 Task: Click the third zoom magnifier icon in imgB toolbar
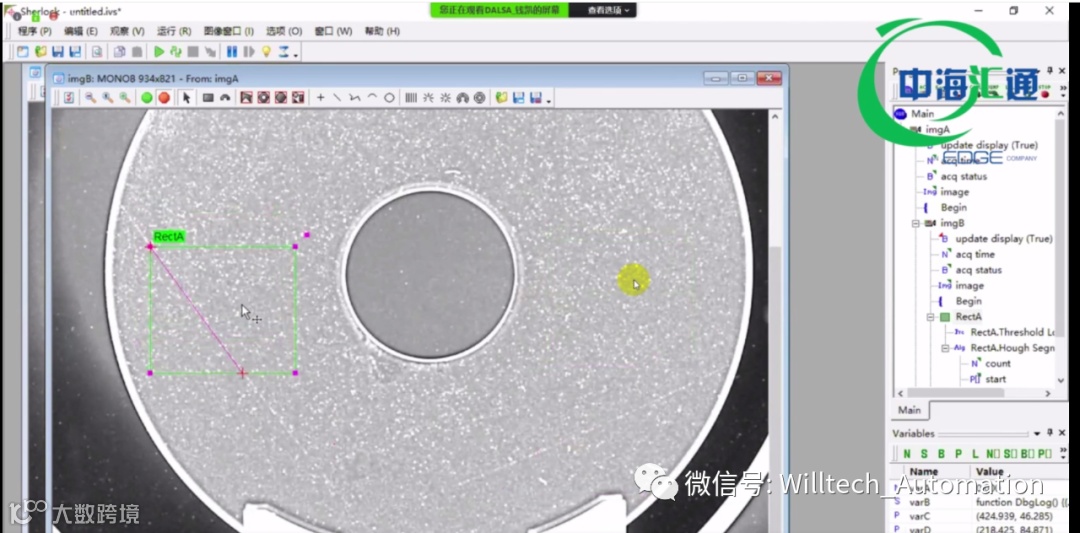[x=125, y=98]
